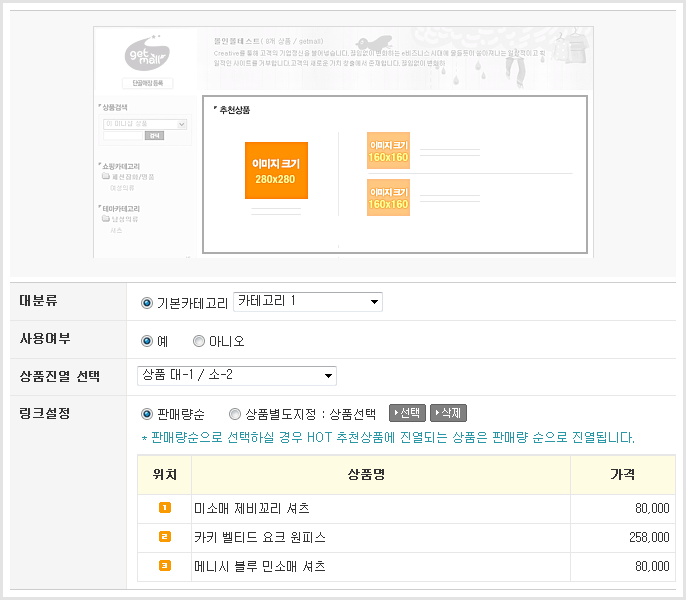Select the 기본카테고리 radio button
Image resolution: width=686 pixels, height=600 pixels.
pyautogui.click(x=147, y=303)
